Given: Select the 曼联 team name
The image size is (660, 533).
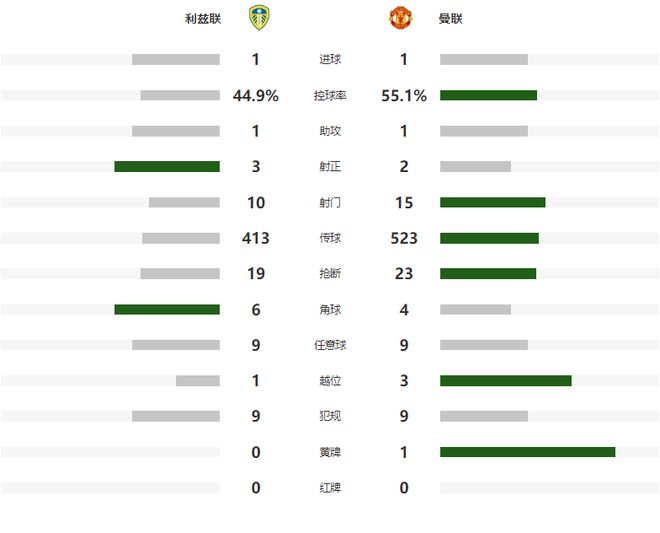Looking at the screenshot, I should (x=450, y=19).
